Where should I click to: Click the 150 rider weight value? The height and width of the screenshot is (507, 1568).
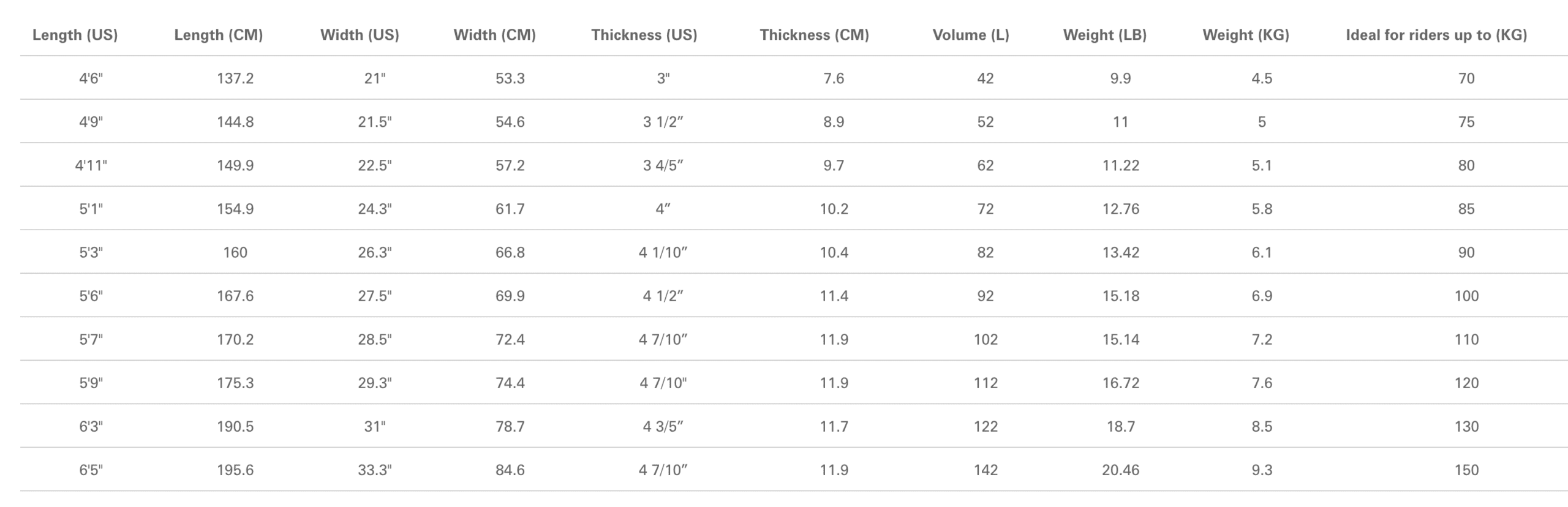pos(1466,470)
